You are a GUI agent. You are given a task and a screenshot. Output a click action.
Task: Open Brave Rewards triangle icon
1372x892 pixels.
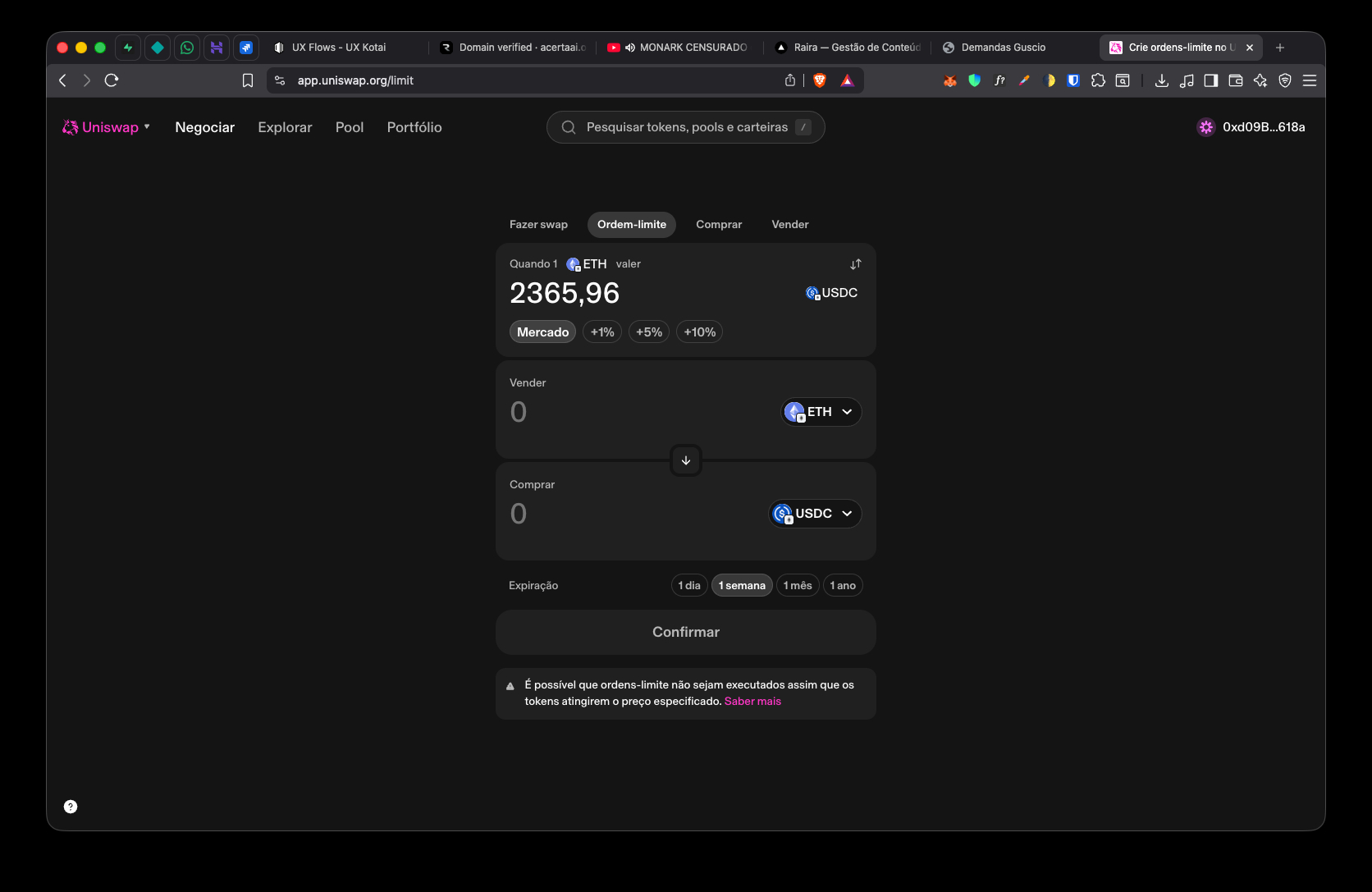(x=848, y=80)
